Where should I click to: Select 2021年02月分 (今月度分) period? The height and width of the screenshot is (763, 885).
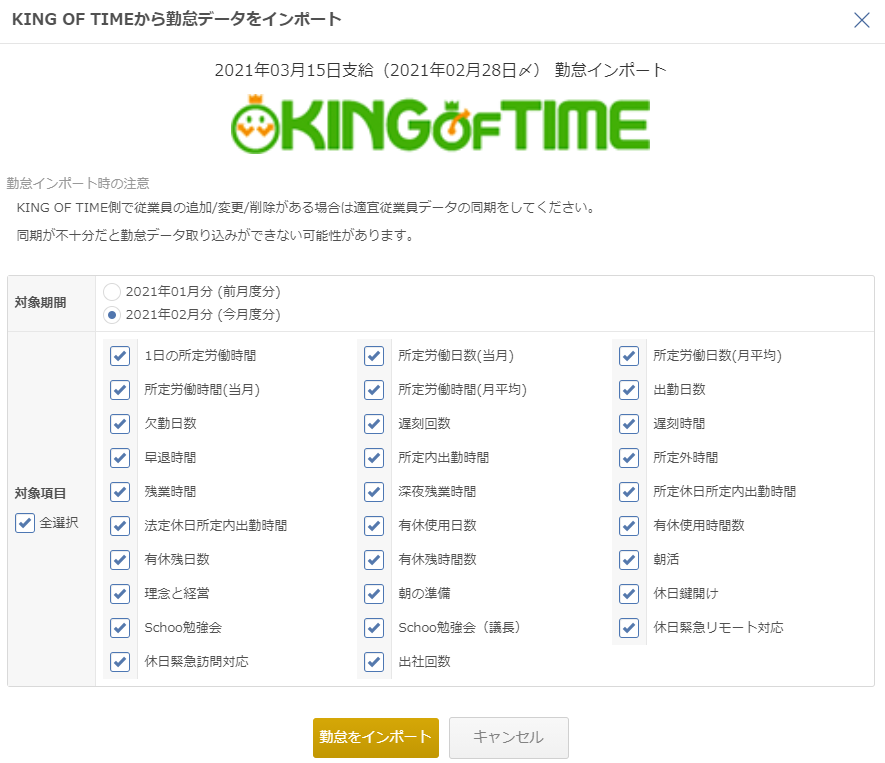[112, 315]
